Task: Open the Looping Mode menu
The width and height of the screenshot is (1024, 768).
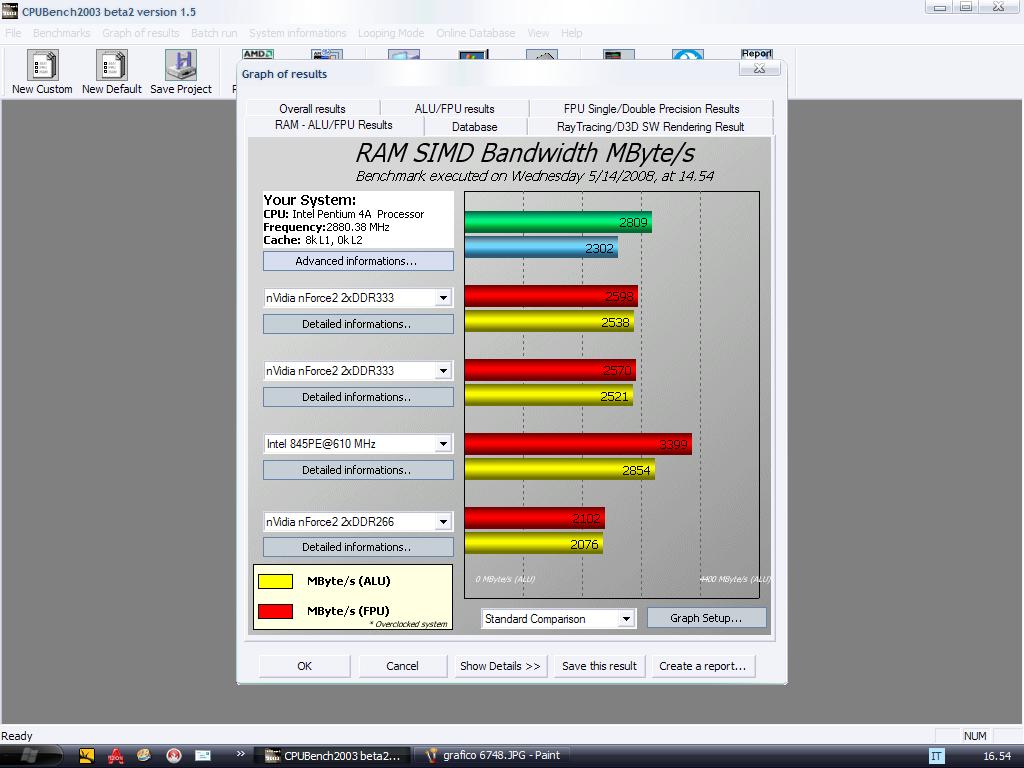Action: tap(391, 33)
